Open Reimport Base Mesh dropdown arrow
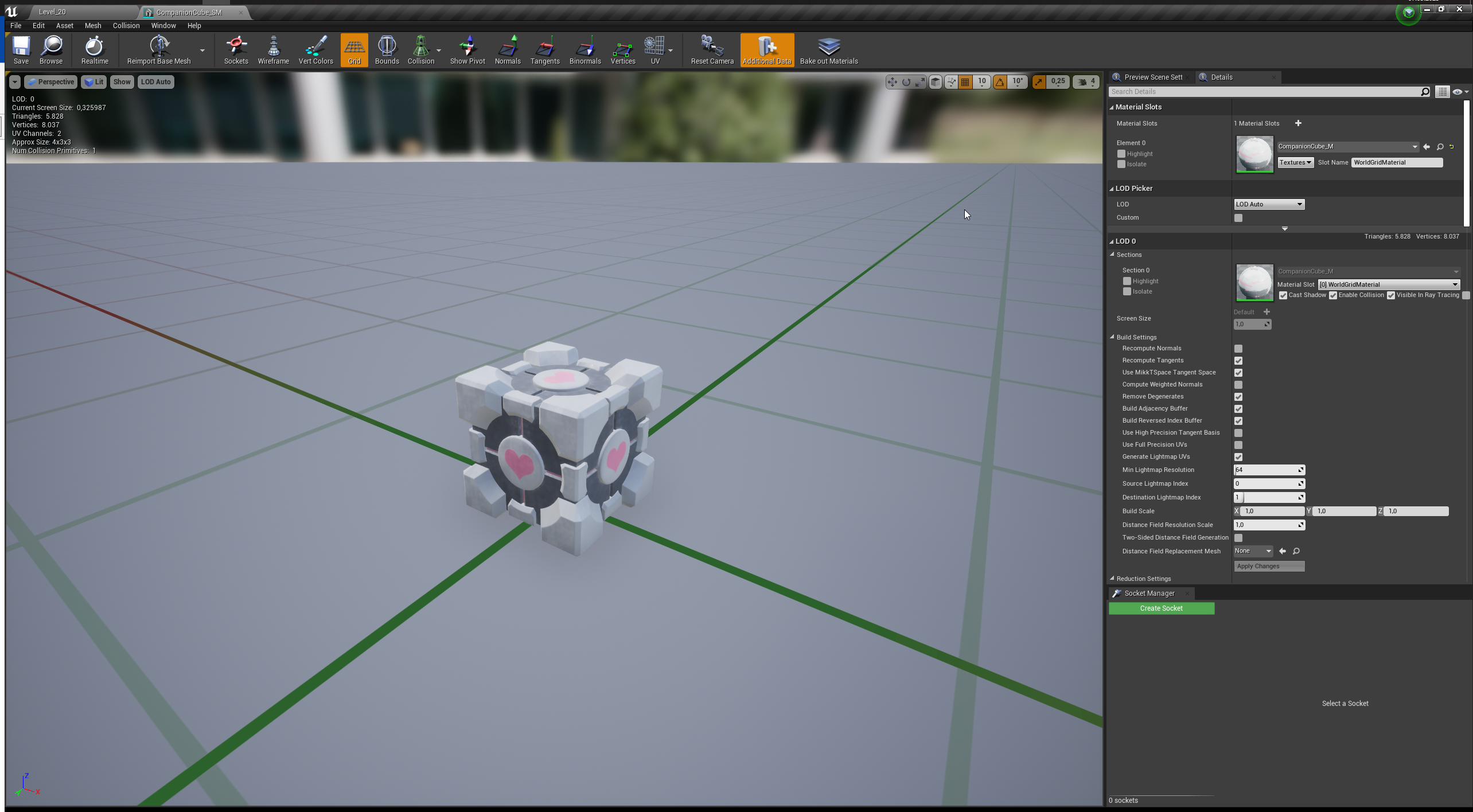 [202, 50]
